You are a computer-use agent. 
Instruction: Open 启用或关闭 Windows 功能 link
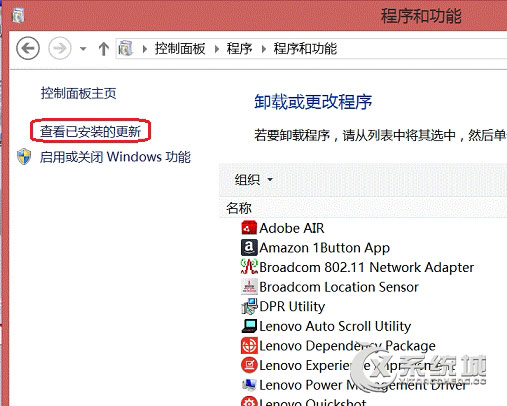[x=115, y=157]
